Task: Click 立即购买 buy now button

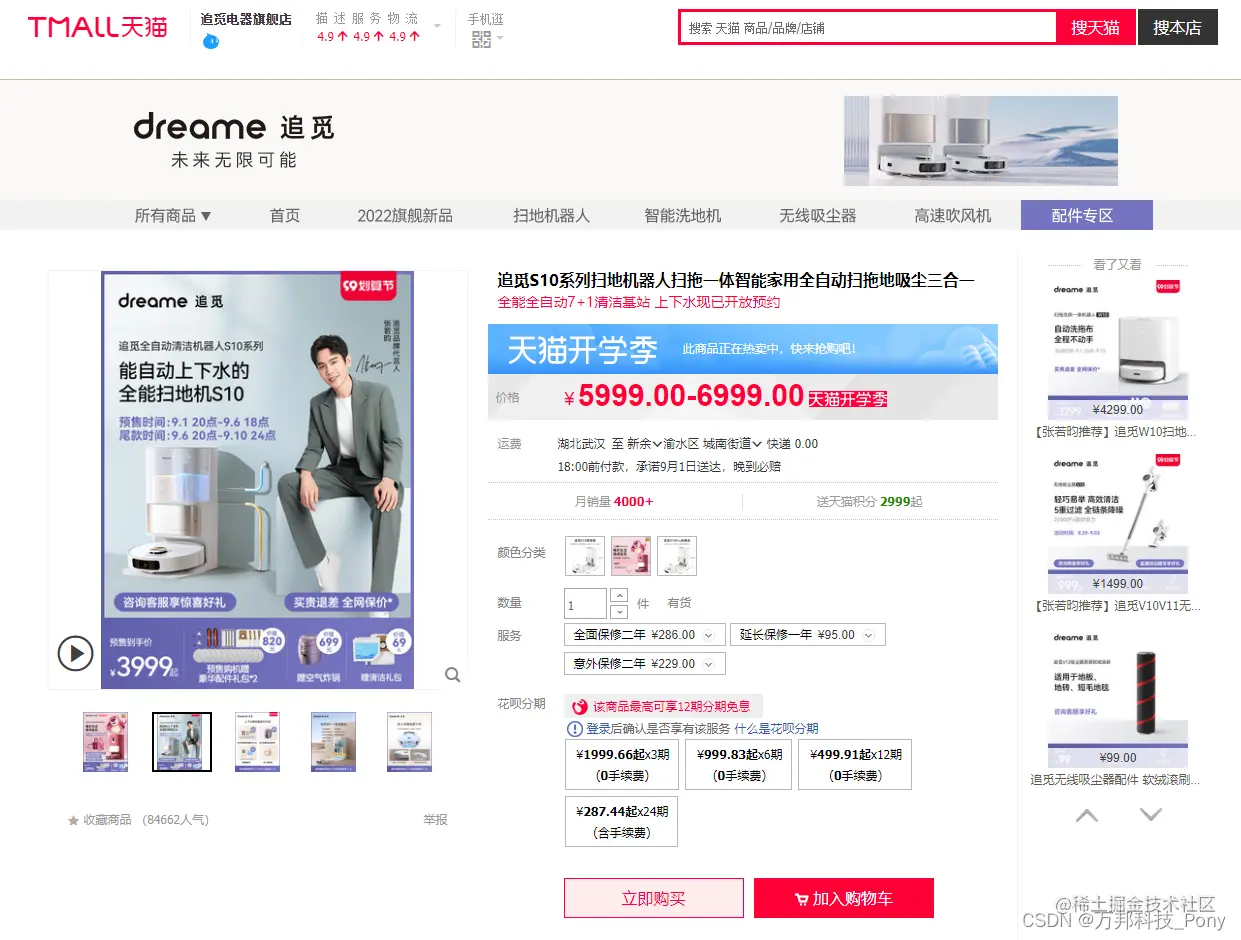Action: click(654, 898)
